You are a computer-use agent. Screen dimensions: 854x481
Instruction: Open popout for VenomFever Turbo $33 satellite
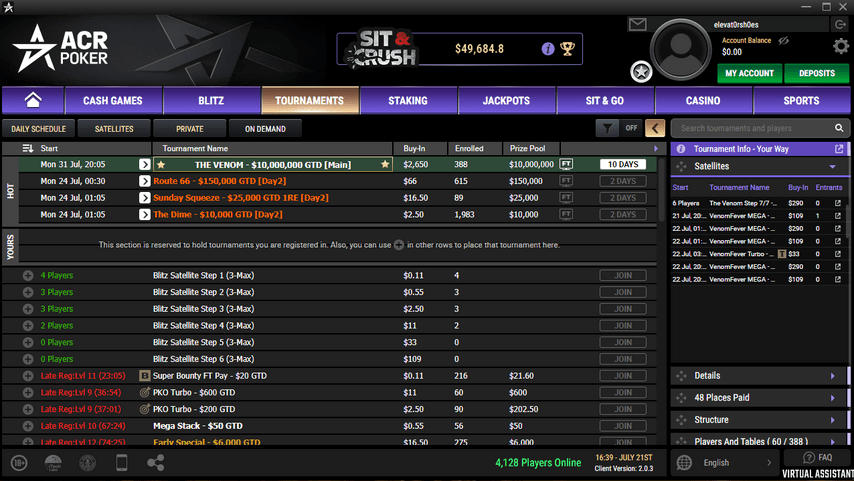(x=838, y=254)
